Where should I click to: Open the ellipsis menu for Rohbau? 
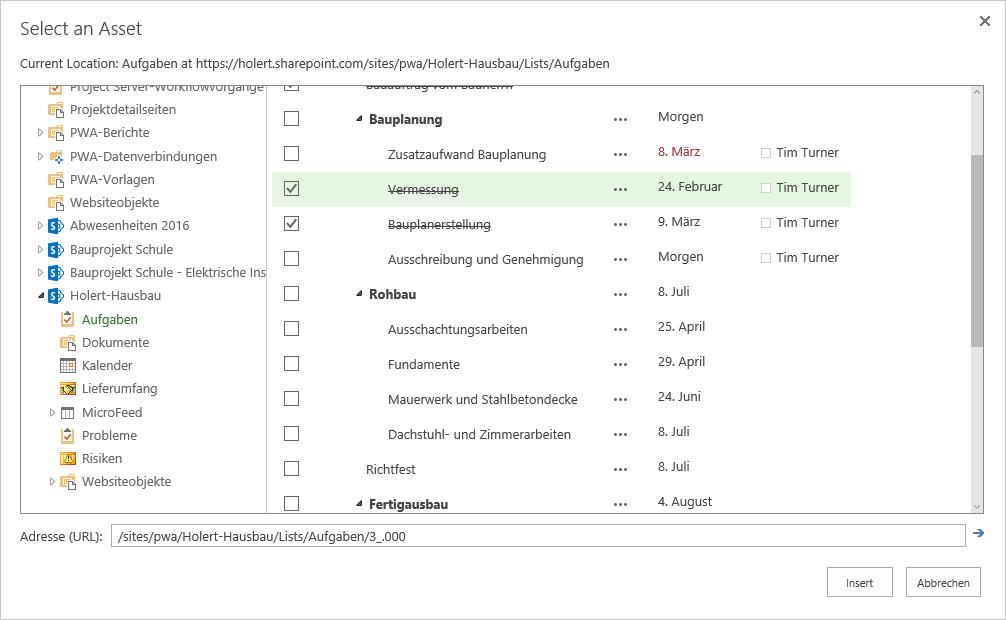coord(620,295)
